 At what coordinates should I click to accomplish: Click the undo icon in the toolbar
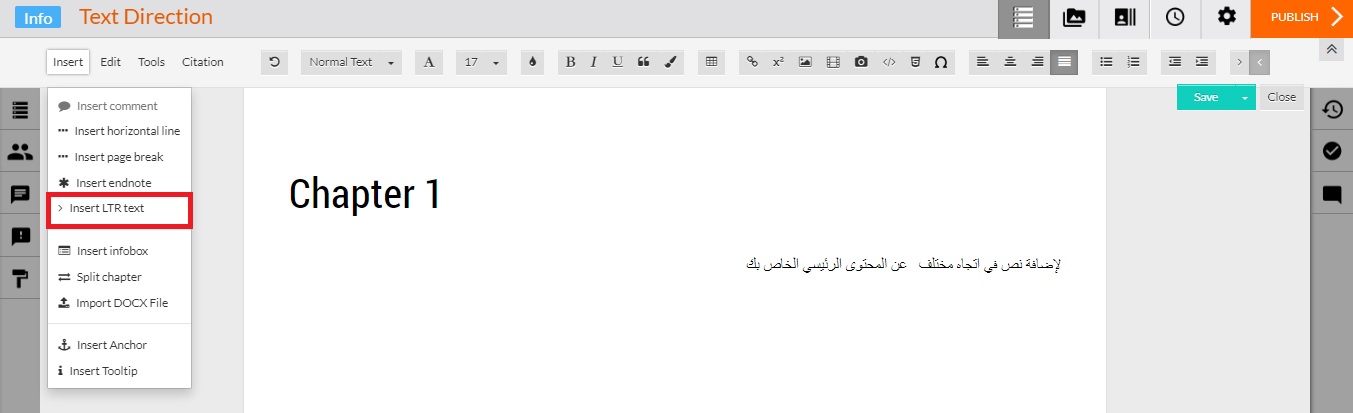[274, 62]
